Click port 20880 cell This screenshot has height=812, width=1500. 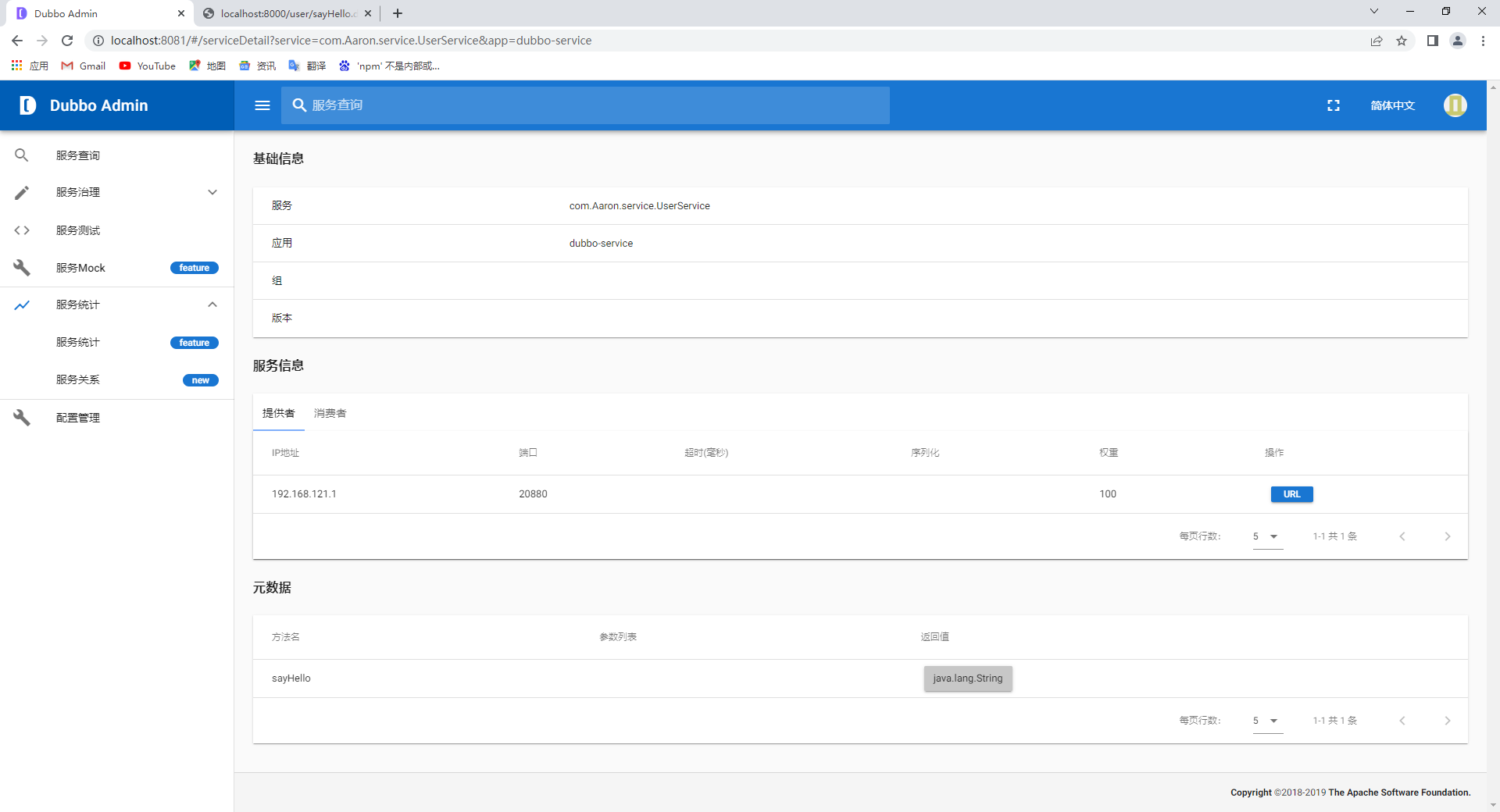tap(533, 494)
